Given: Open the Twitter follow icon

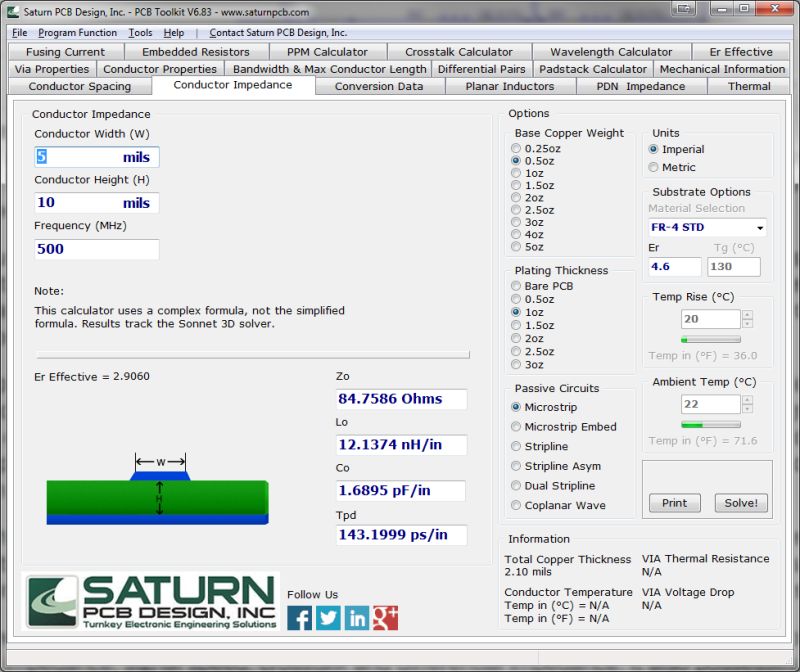Looking at the screenshot, I should [328, 618].
